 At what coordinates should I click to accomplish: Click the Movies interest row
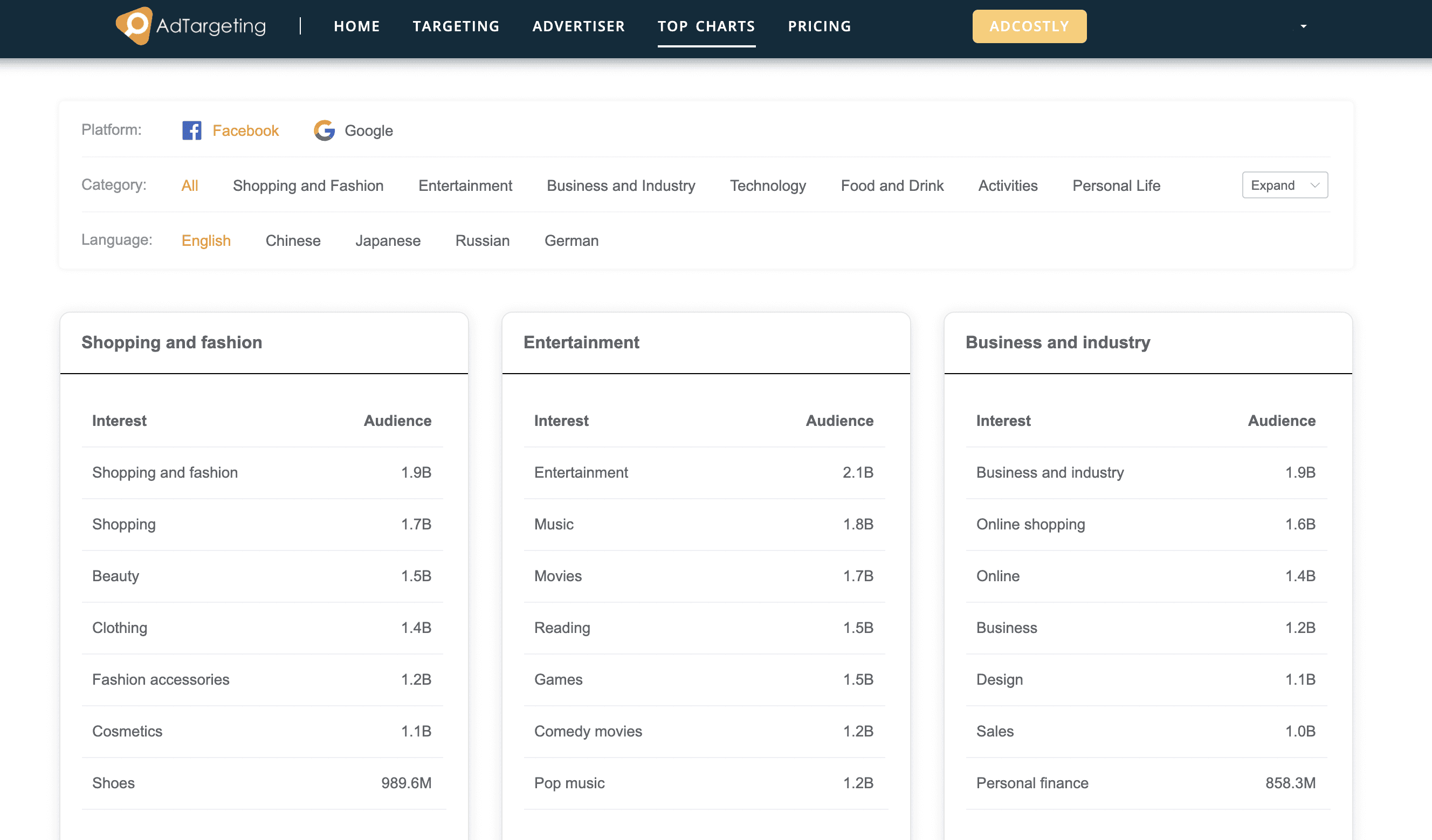click(705, 576)
